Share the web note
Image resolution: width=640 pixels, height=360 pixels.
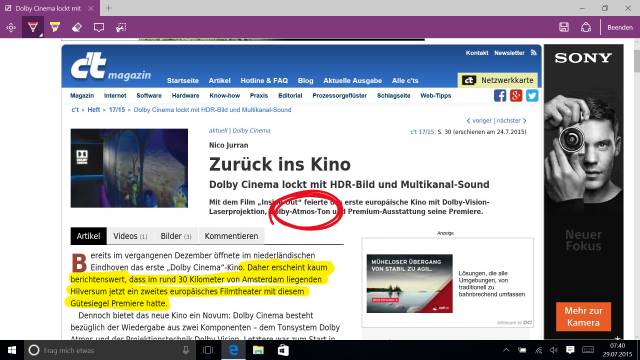(x=586, y=27)
